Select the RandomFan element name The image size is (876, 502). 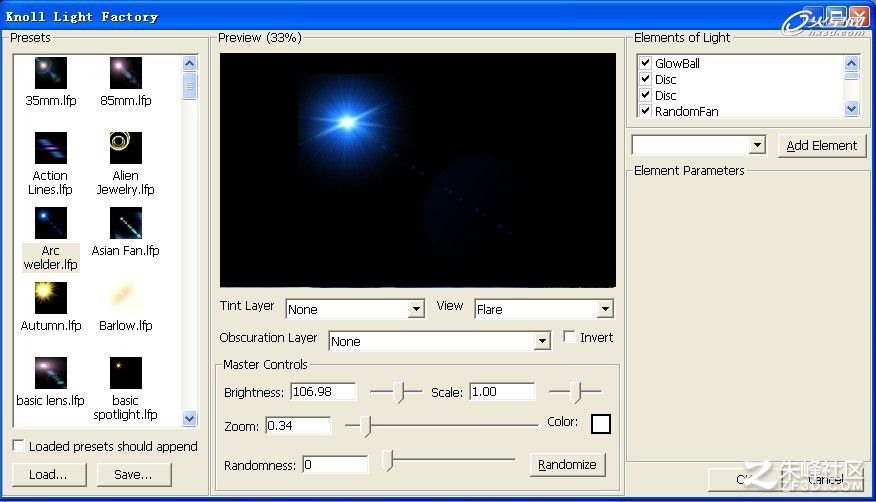pos(687,111)
